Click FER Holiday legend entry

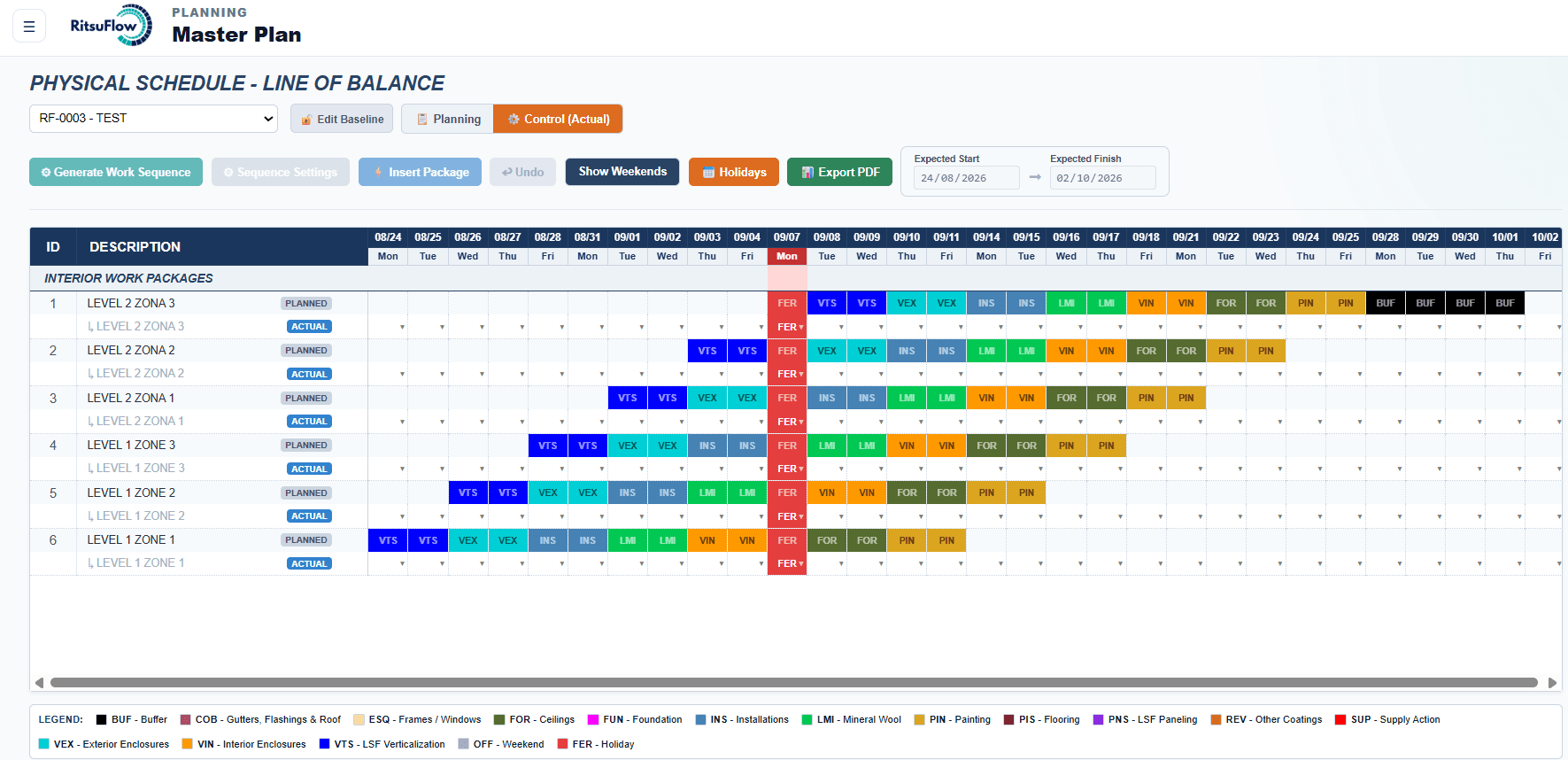tap(596, 744)
